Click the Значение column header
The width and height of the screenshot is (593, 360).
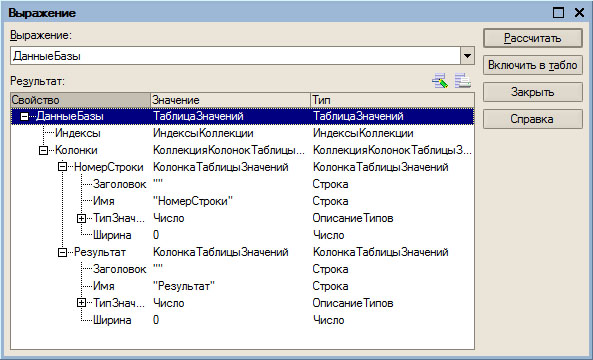tap(230, 100)
